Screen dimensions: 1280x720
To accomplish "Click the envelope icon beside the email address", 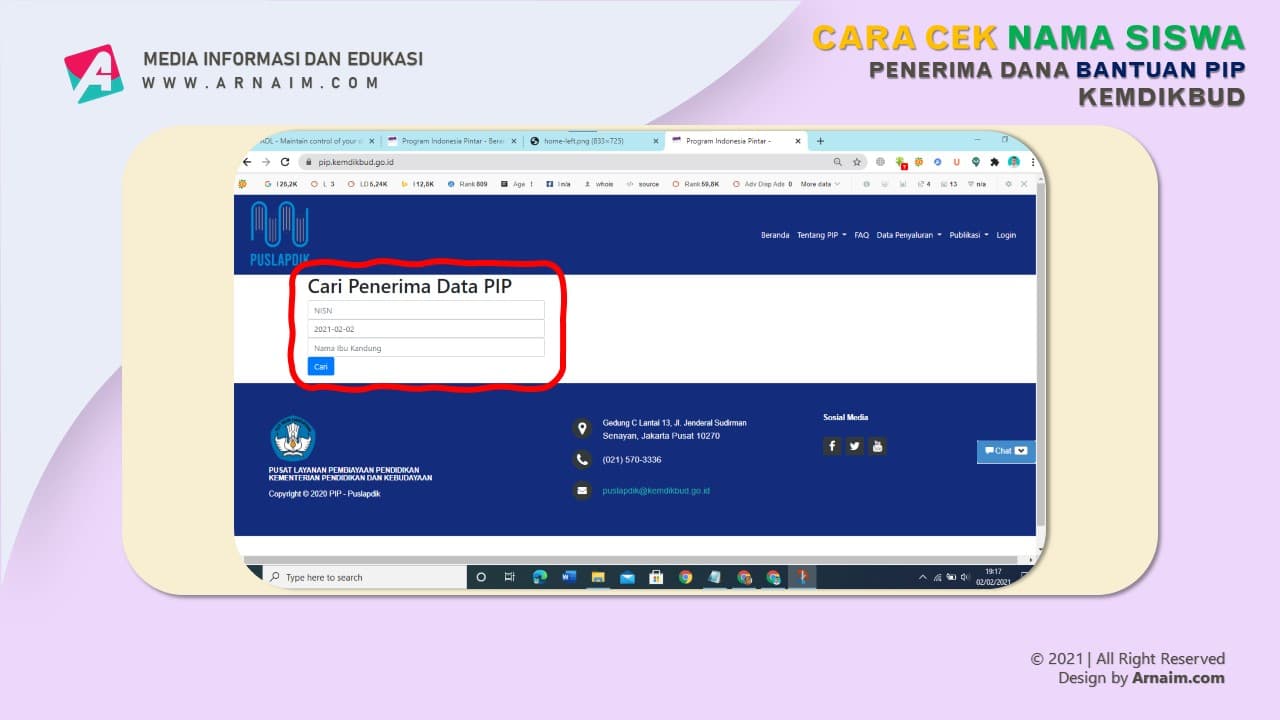I will coord(582,491).
